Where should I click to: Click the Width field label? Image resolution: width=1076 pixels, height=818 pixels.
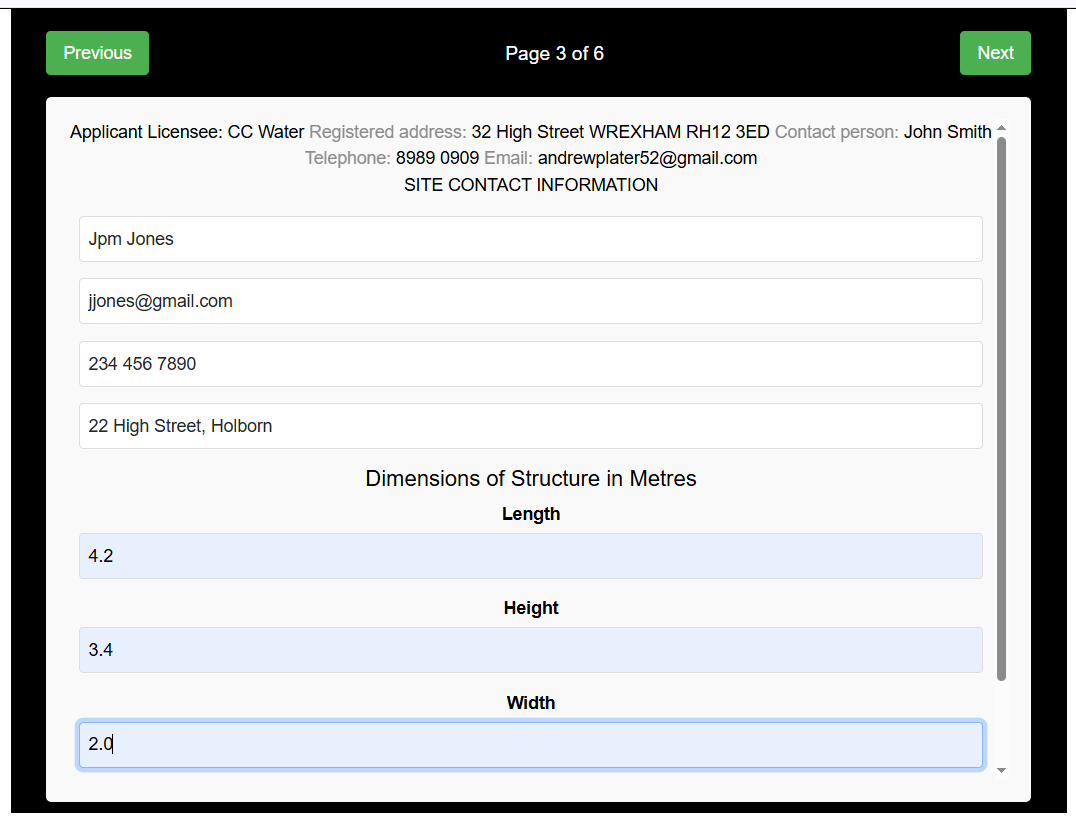click(x=530, y=702)
